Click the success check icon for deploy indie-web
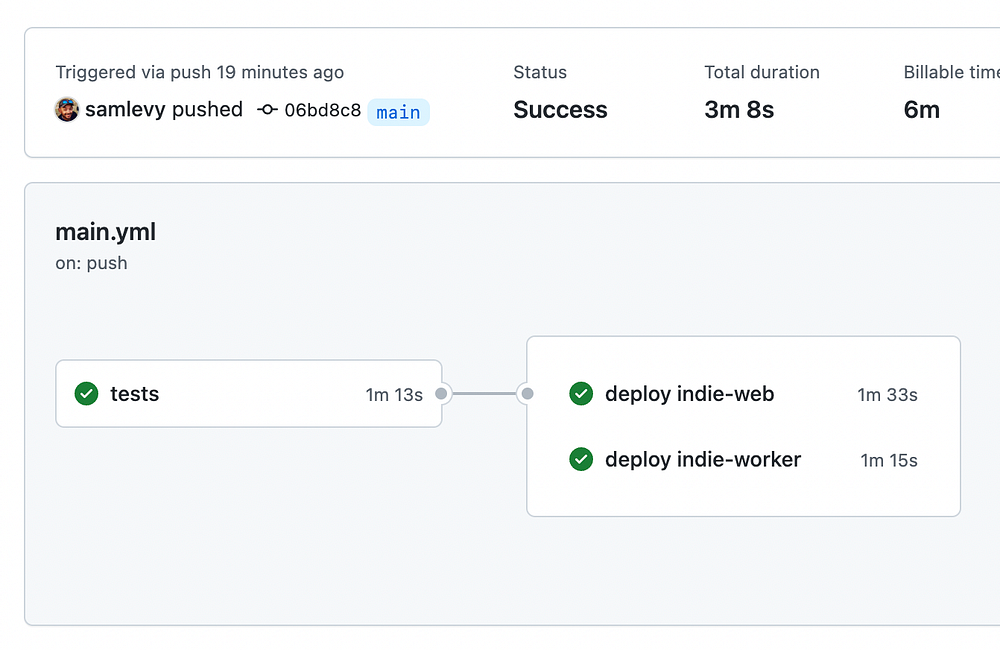 (581, 394)
